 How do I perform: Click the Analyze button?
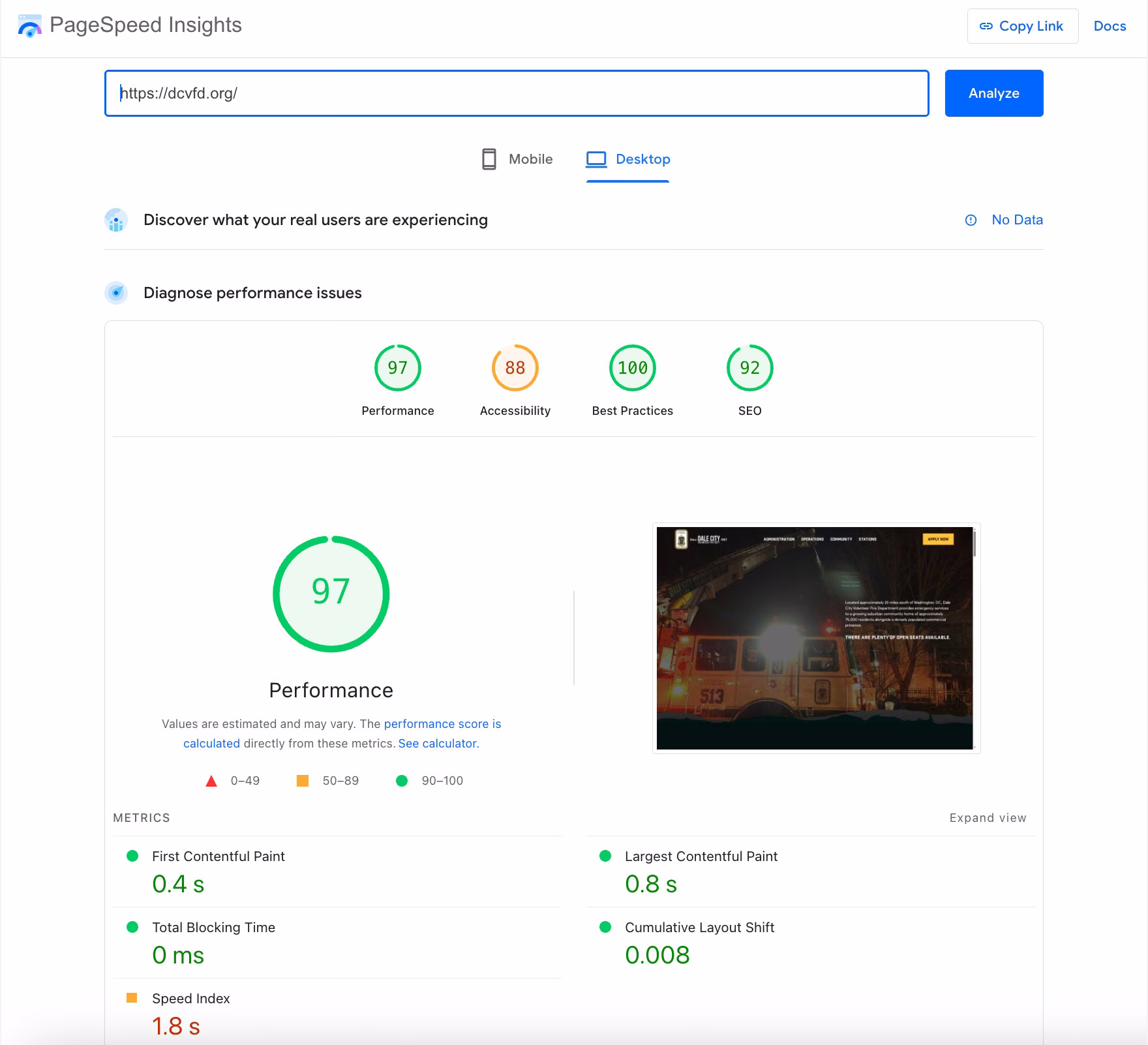point(994,93)
